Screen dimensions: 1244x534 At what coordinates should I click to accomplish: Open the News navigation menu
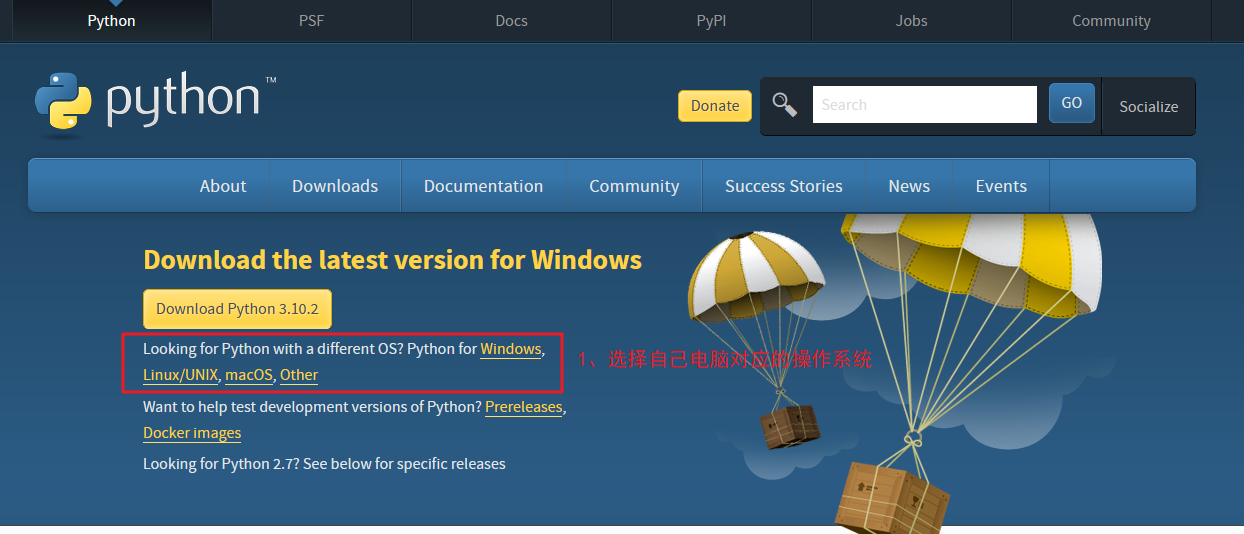point(909,186)
